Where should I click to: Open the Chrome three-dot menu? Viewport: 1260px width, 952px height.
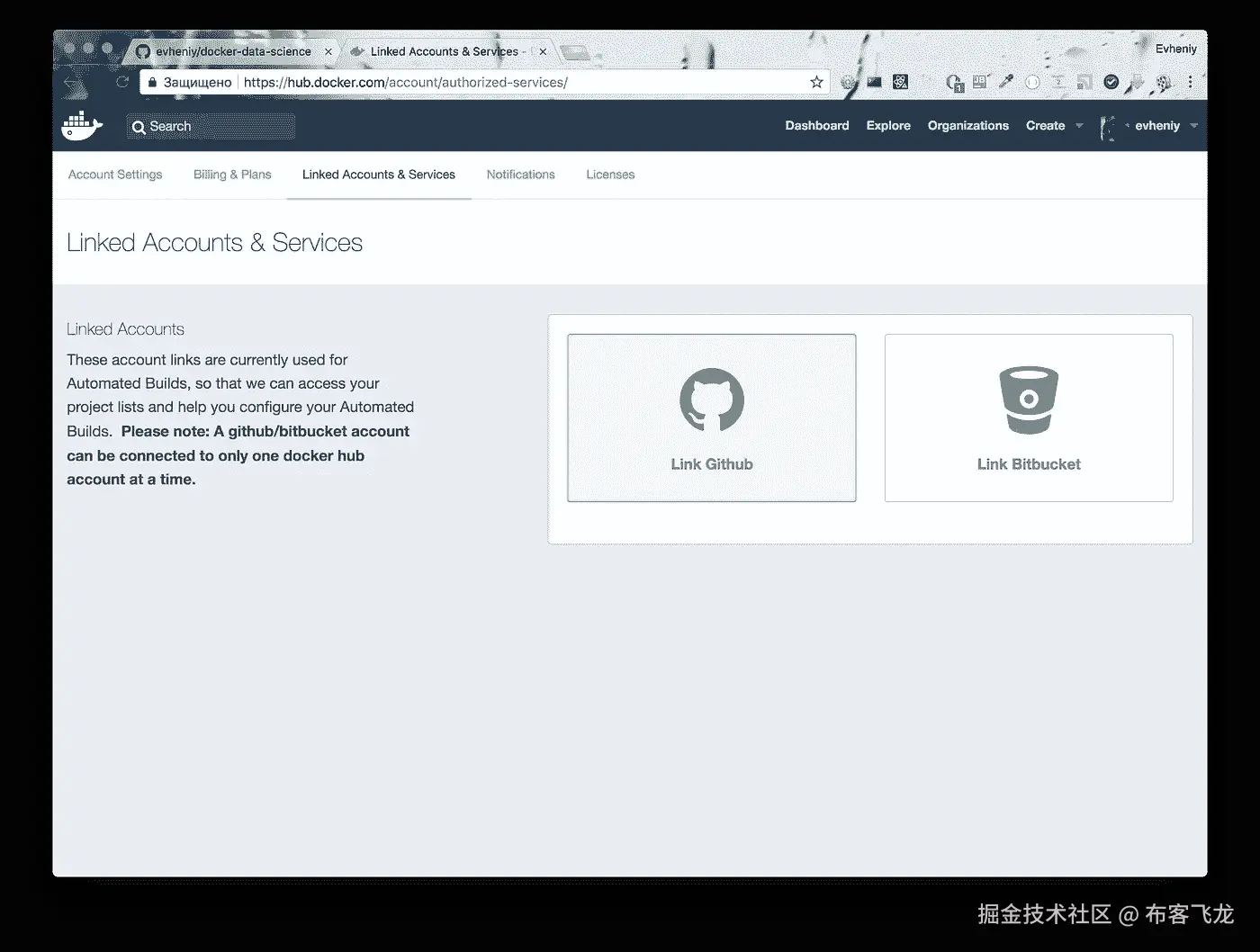pos(1190,82)
